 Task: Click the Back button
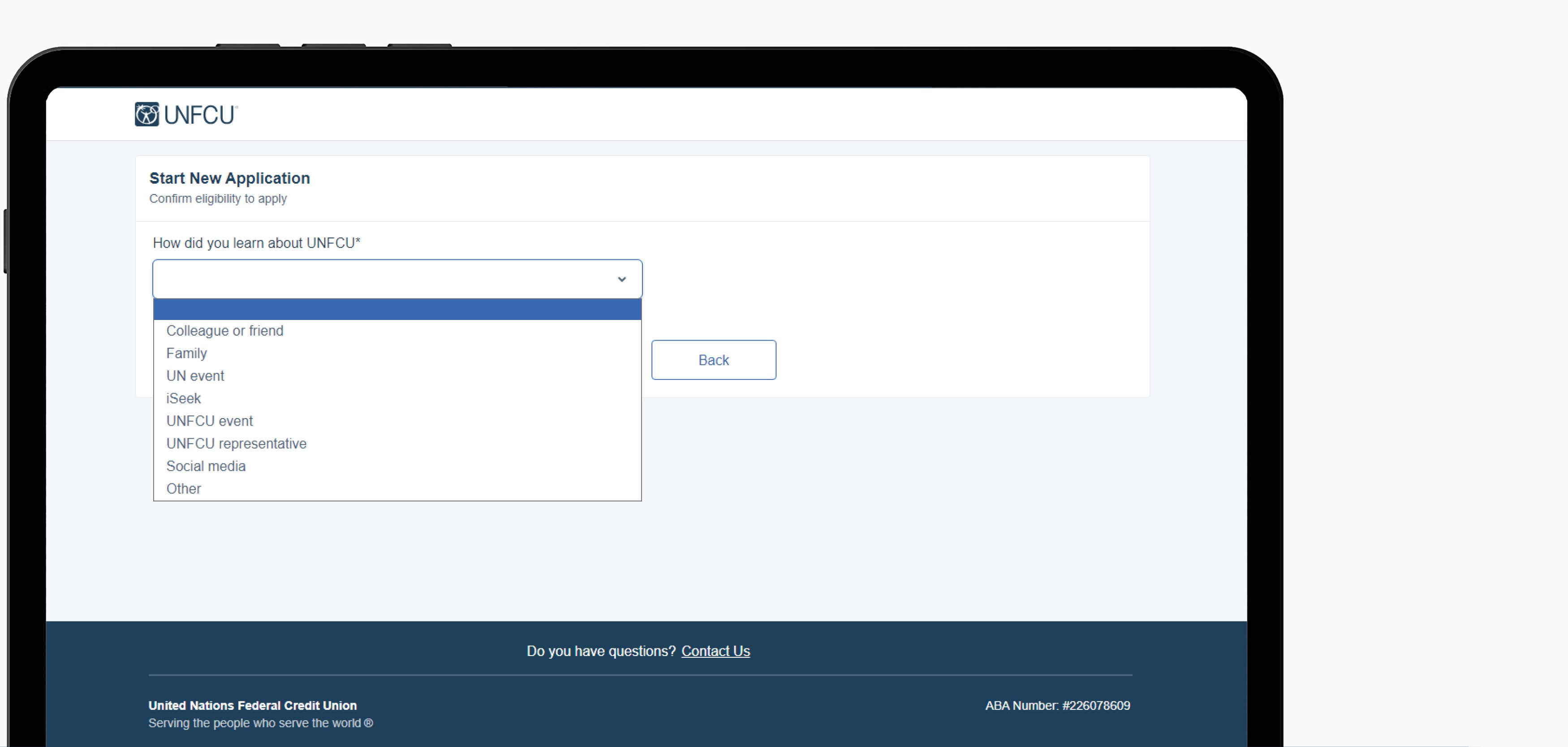pos(713,360)
